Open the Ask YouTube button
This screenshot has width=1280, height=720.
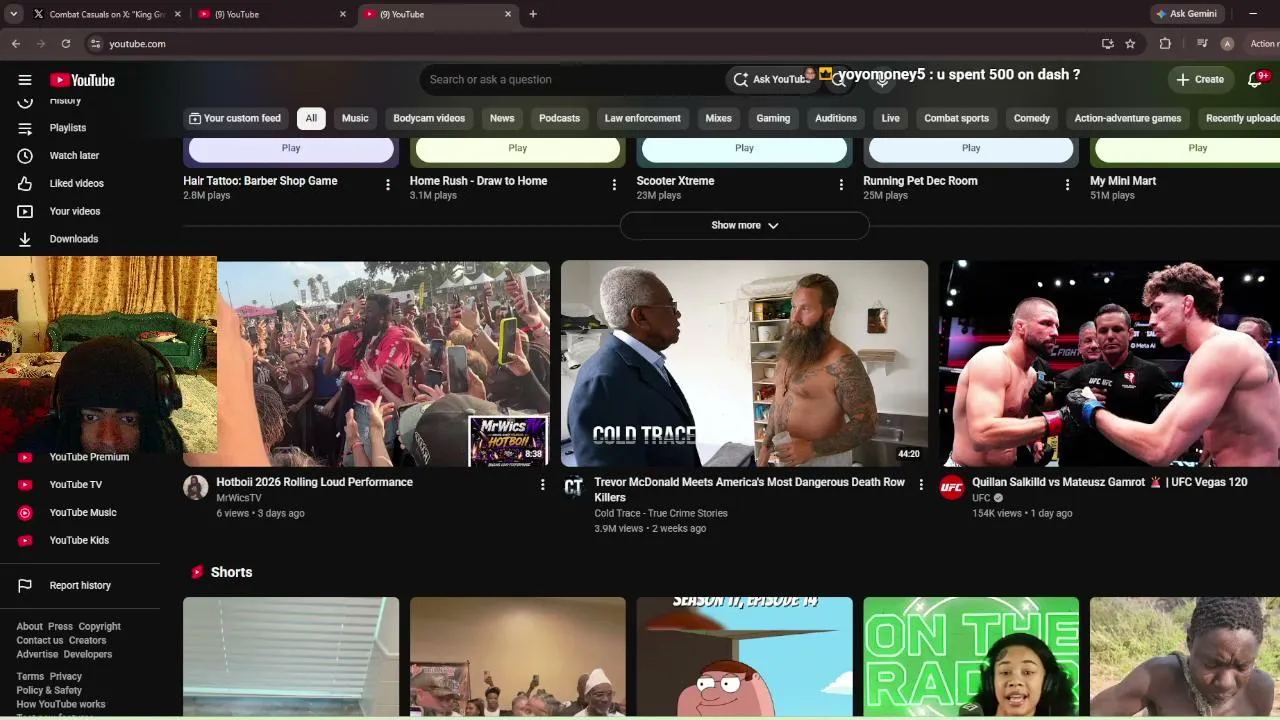point(771,80)
